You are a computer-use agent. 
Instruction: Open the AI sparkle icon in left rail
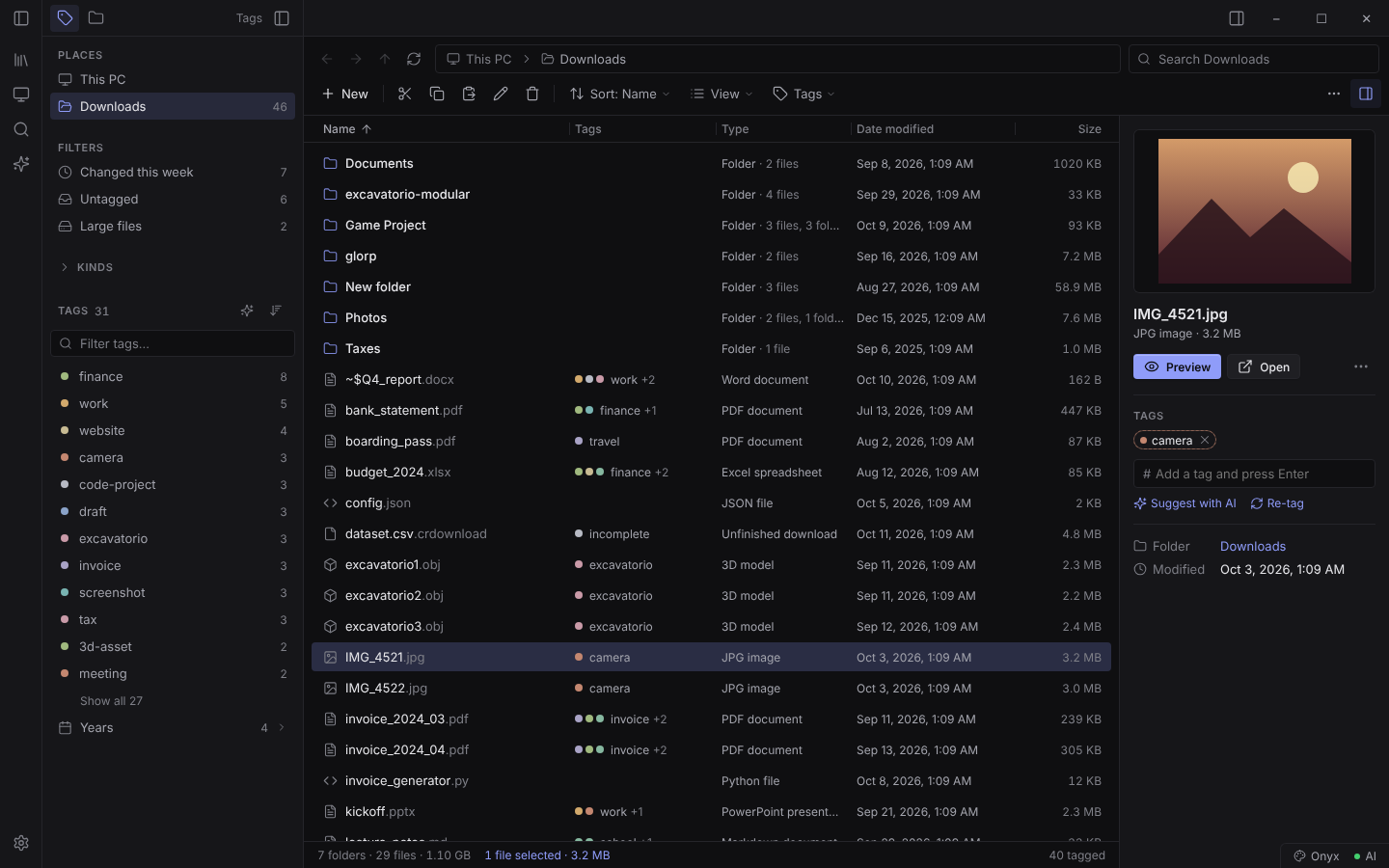coord(21,164)
